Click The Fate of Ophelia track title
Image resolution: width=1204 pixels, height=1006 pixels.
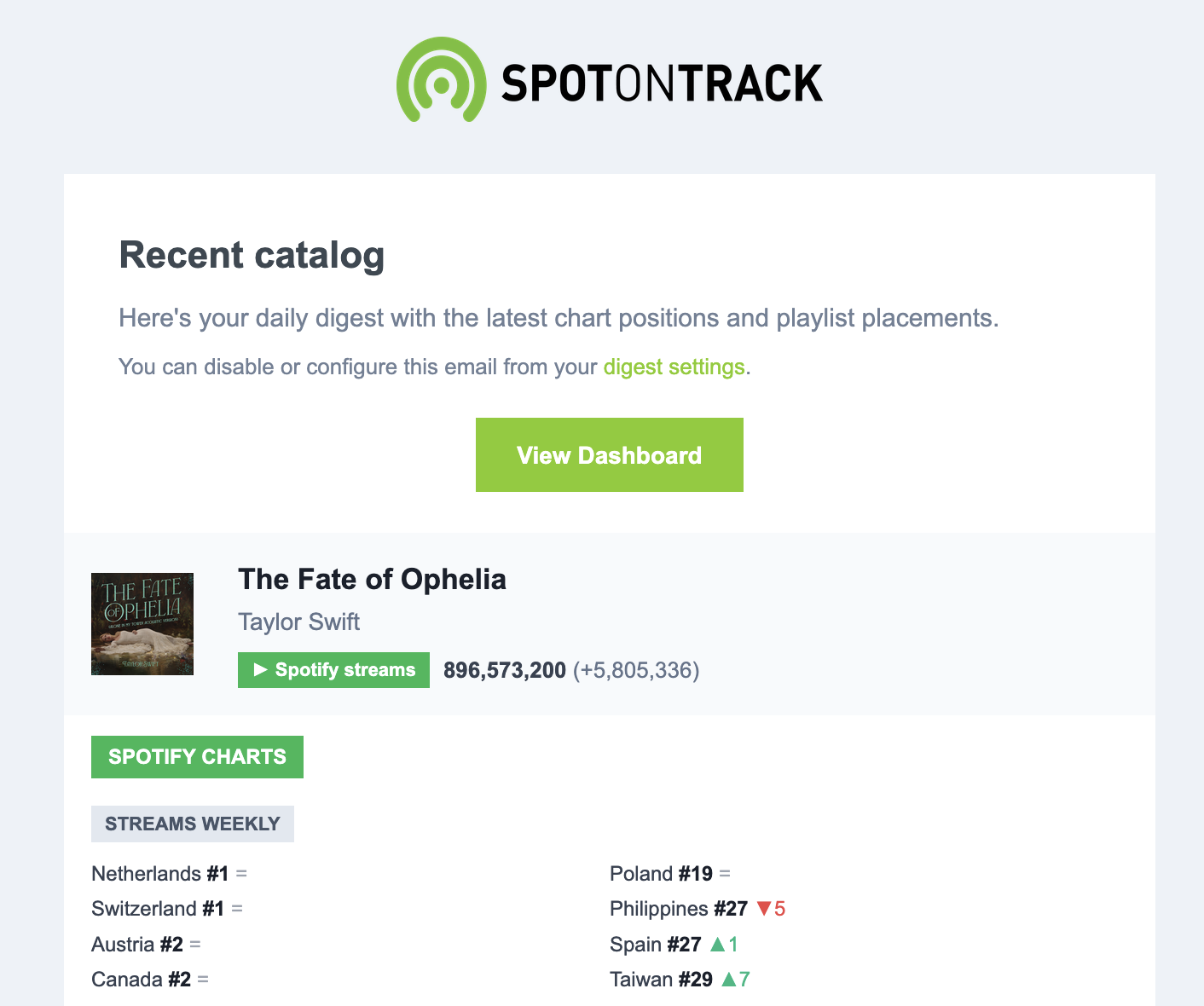coord(372,580)
